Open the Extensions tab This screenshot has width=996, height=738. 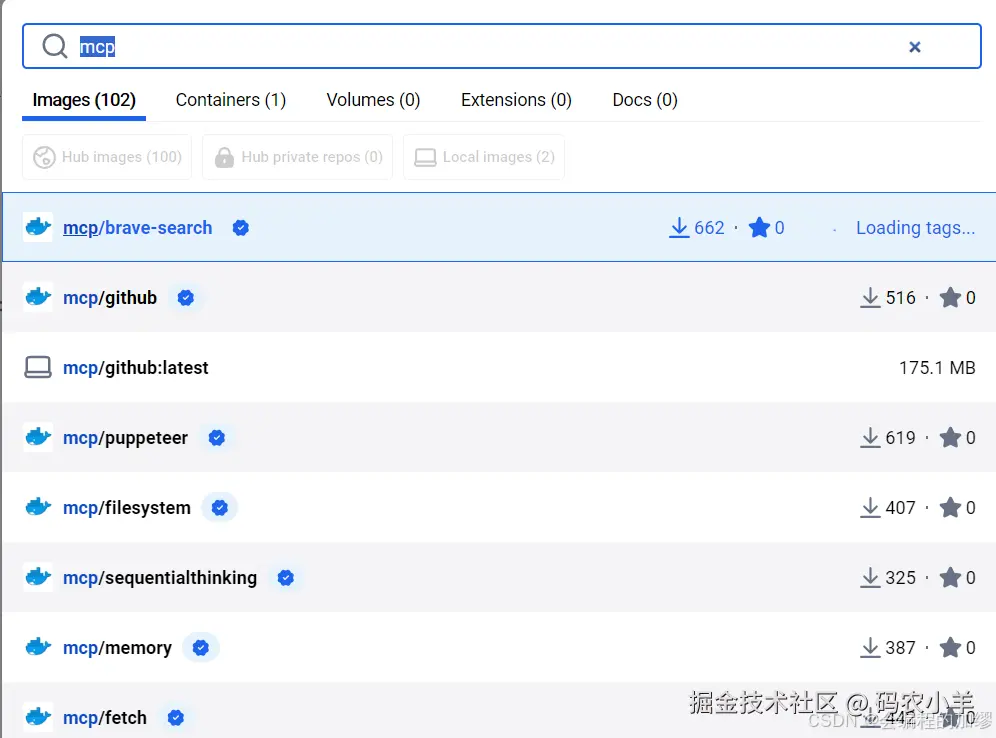[516, 99]
